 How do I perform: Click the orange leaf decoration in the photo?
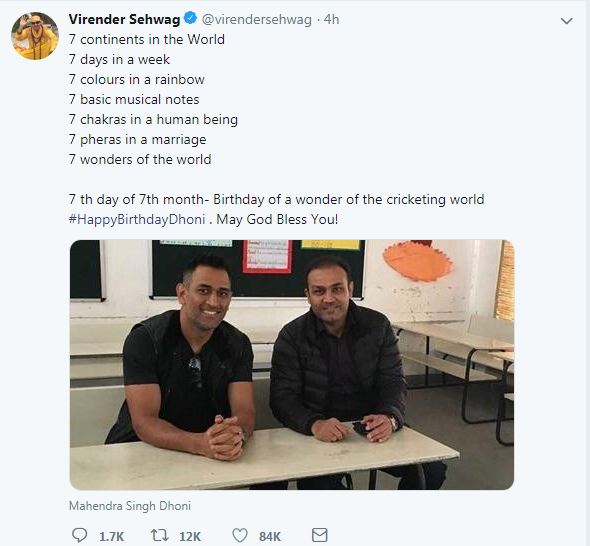417,260
